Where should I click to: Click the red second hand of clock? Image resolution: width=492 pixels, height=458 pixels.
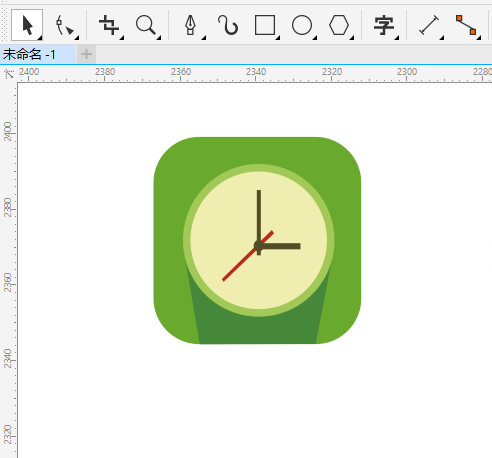(x=248, y=256)
